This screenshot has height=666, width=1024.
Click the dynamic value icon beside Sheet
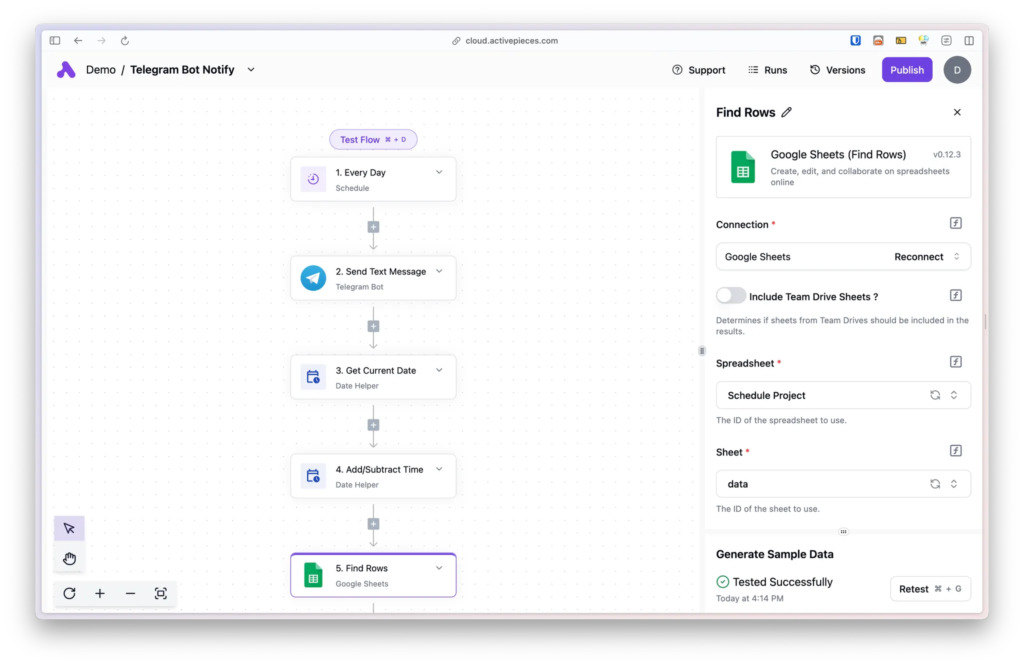coord(956,451)
